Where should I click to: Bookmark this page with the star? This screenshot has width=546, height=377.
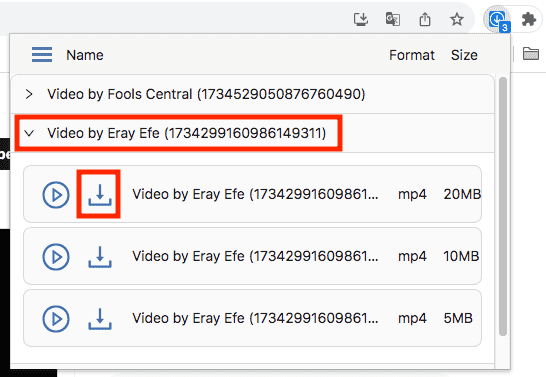(x=457, y=19)
